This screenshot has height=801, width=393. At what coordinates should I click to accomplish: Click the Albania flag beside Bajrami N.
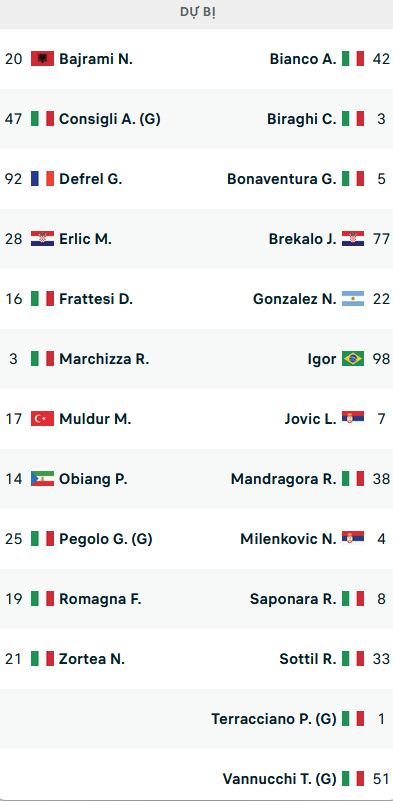tap(42, 59)
